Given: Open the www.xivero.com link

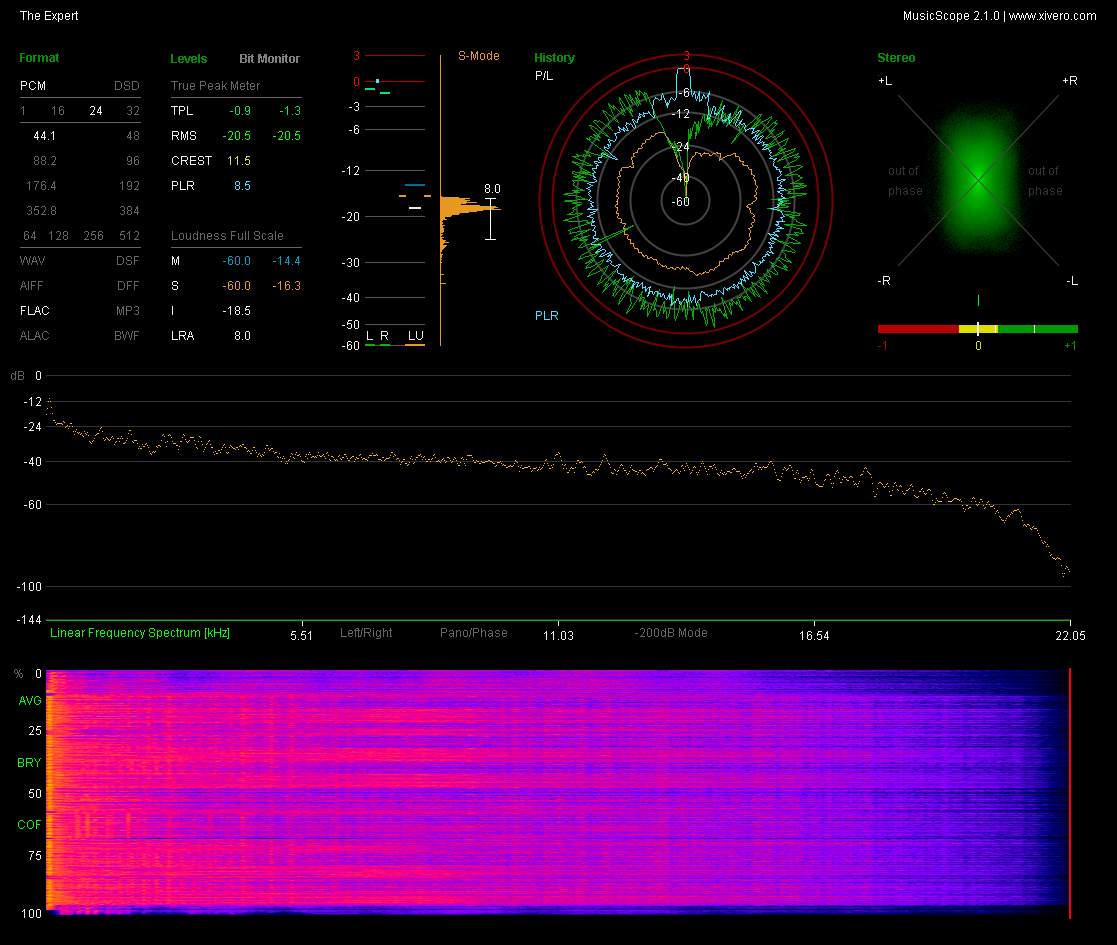Looking at the screenshot, I should point(1052,16).
